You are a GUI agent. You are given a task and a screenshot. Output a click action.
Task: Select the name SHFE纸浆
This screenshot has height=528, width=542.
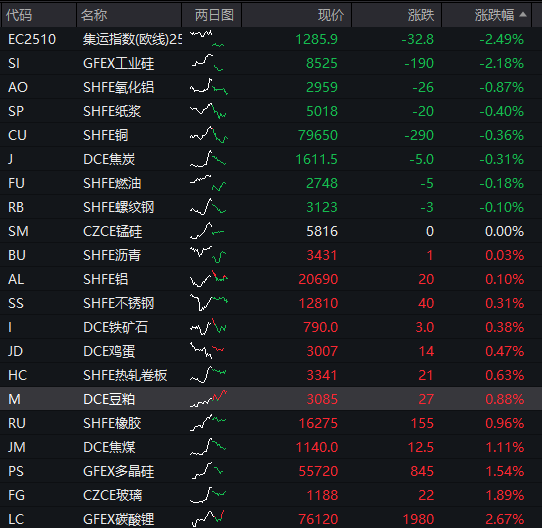112,111
